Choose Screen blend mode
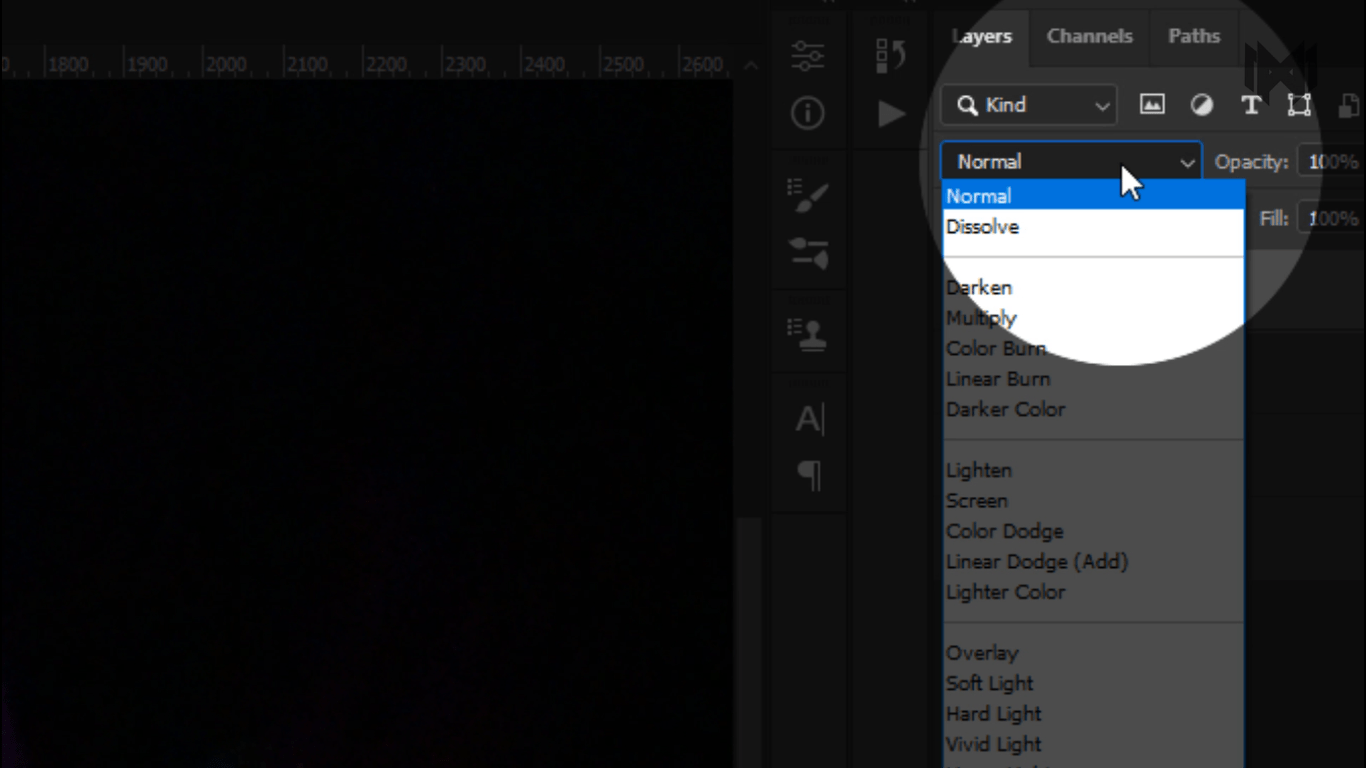This screenshot has width=1366, height=768. 1093,501
